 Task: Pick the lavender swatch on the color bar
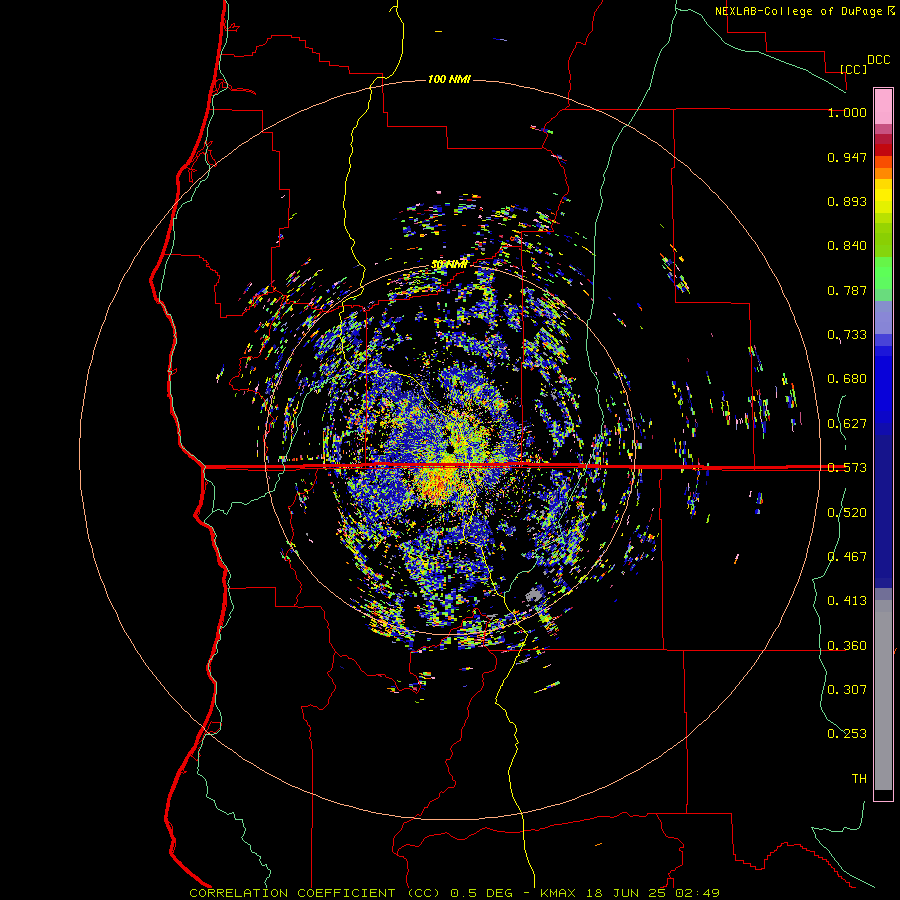pos(883,317)
